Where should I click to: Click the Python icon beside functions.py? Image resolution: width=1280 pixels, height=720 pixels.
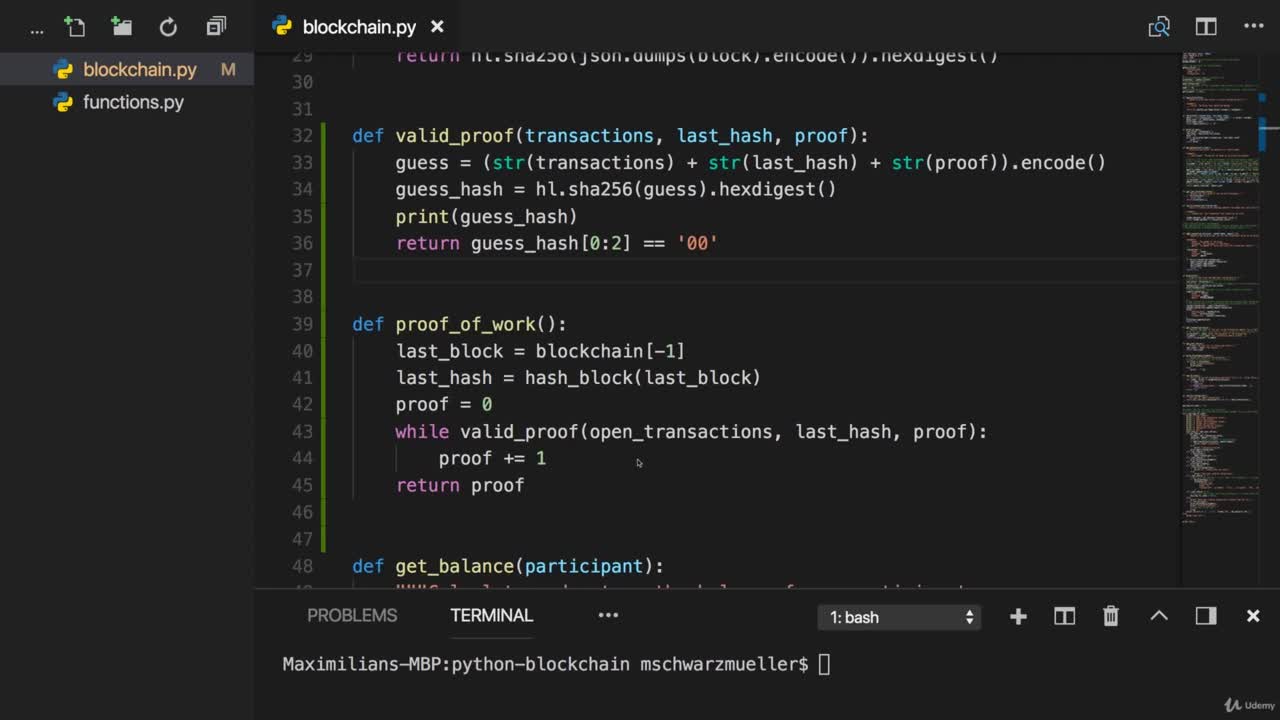[63, 102]
